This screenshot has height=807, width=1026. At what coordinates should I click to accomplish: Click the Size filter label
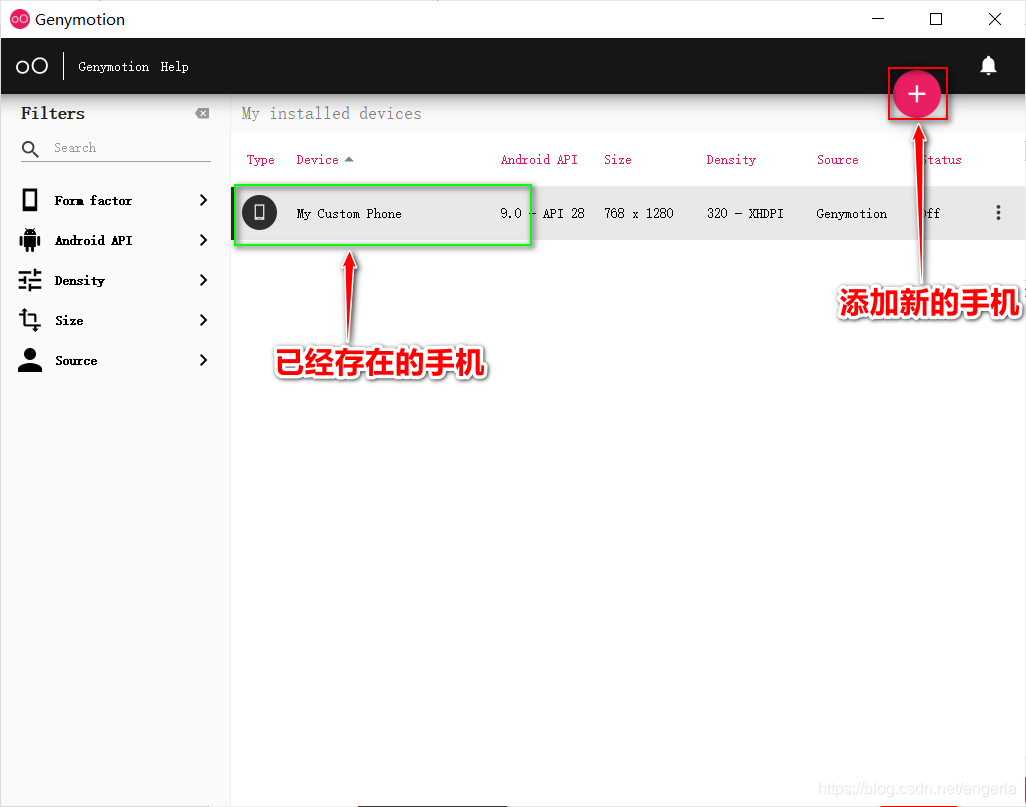point(69,321)
